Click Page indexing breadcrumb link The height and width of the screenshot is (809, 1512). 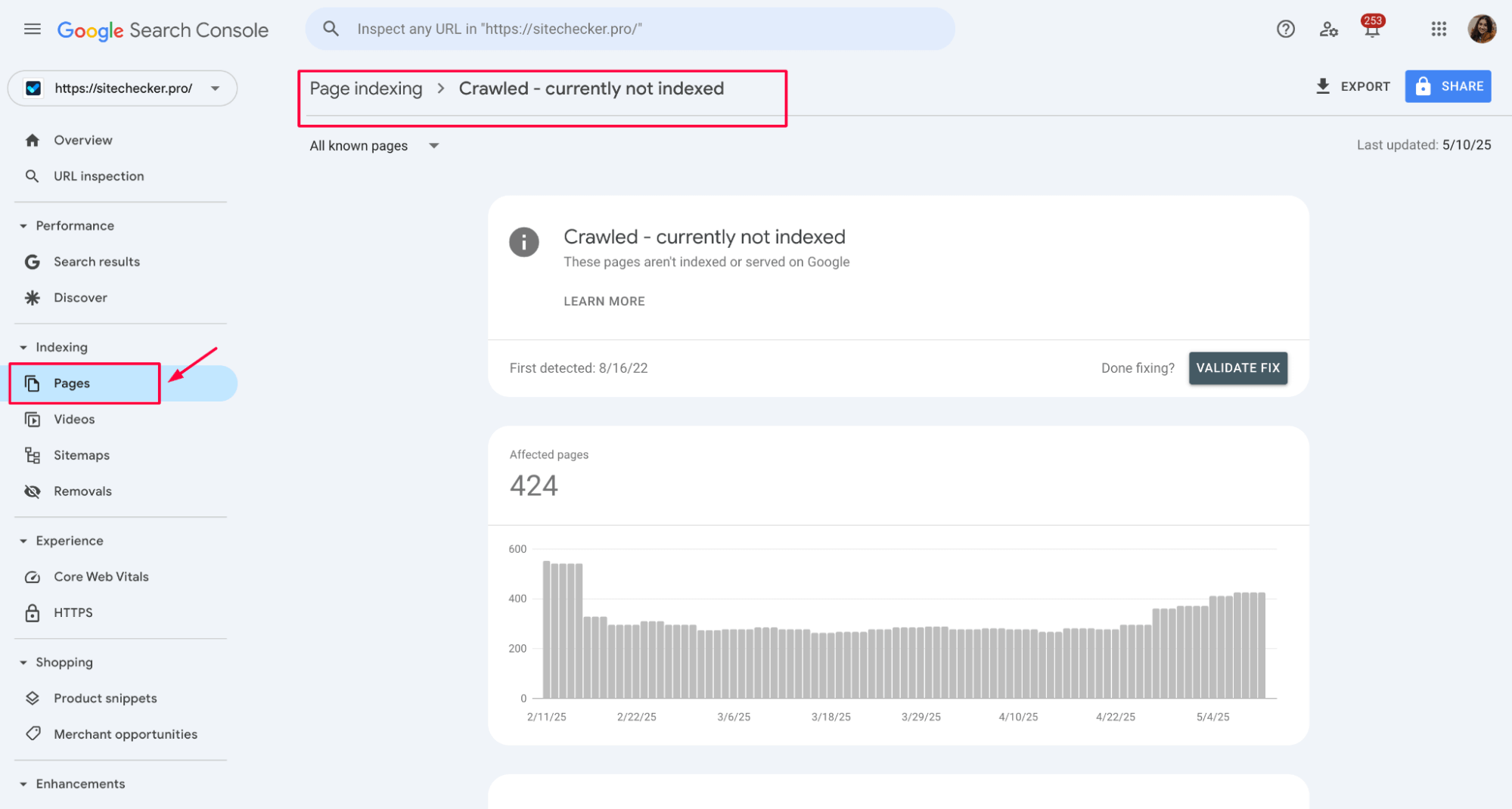click(x=366, y=88)
